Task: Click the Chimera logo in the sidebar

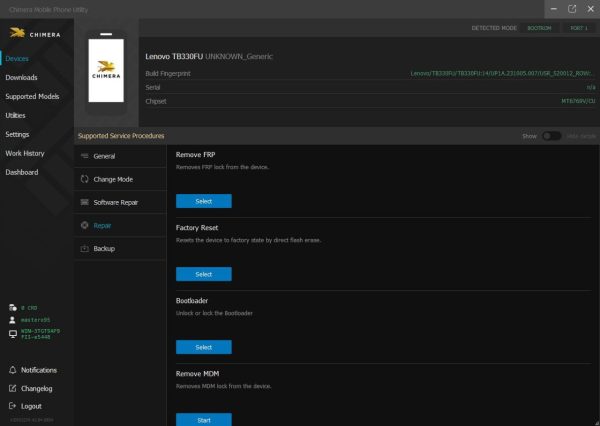Action: [35, 33]
